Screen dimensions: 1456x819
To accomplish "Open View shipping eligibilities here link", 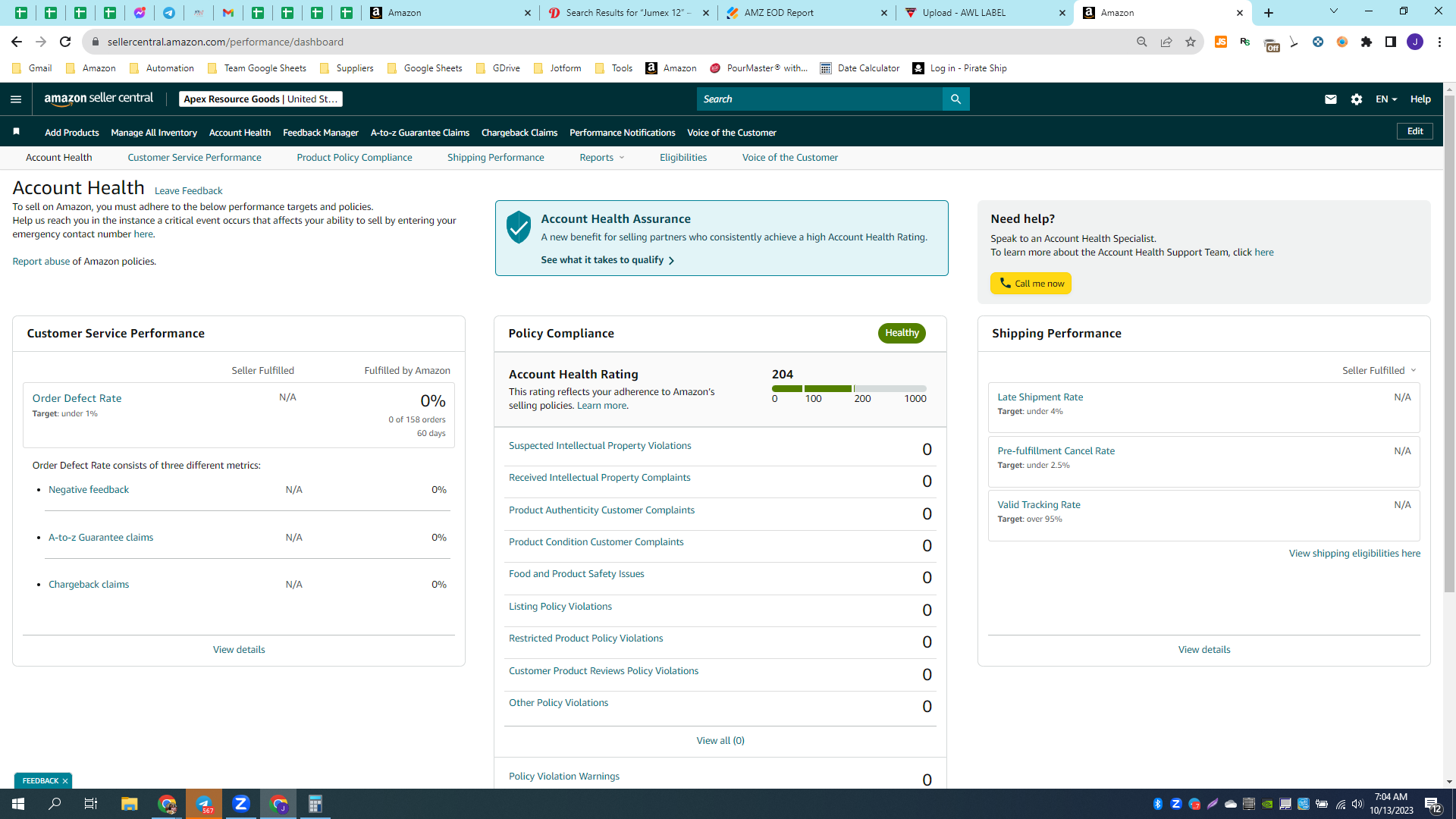I will [1354, 554].
